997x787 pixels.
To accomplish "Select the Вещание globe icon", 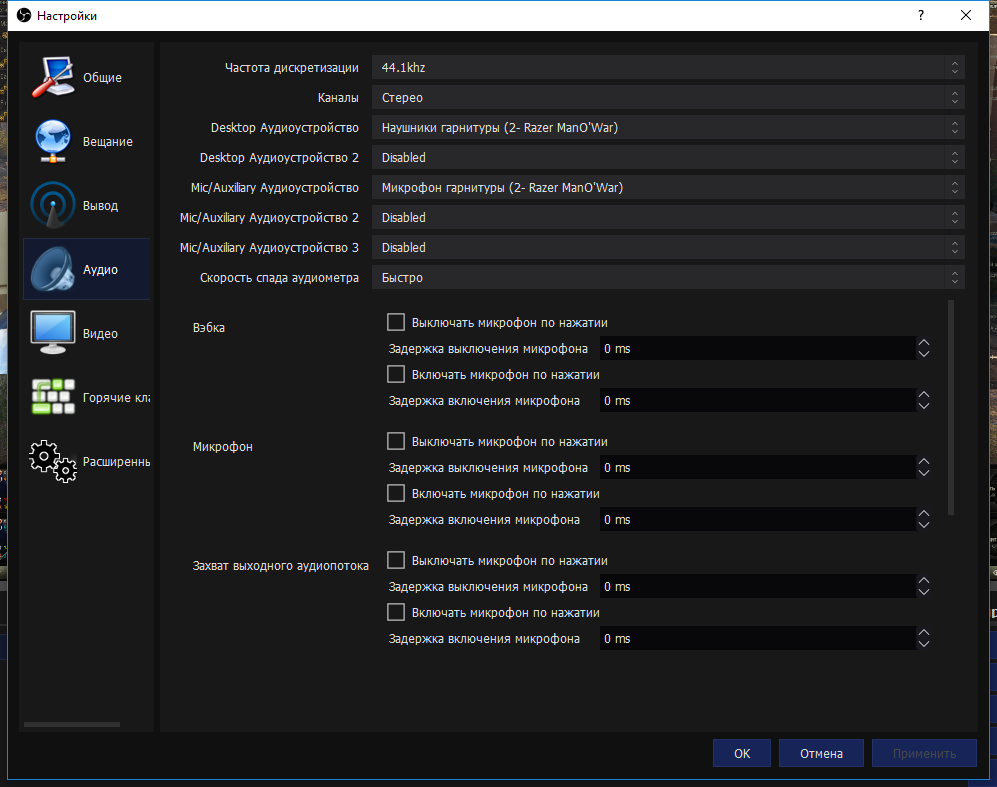I will [53, 142].
